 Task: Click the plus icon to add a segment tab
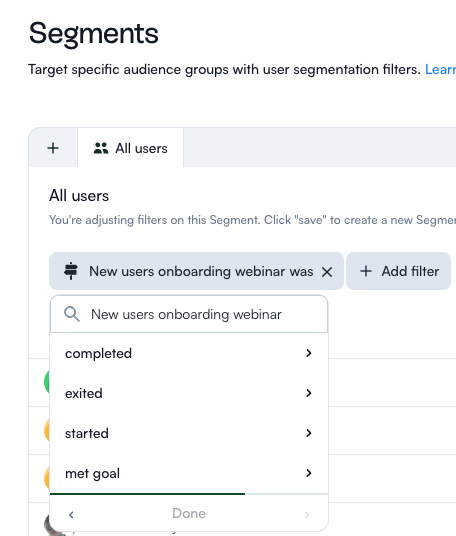point(53,148)
